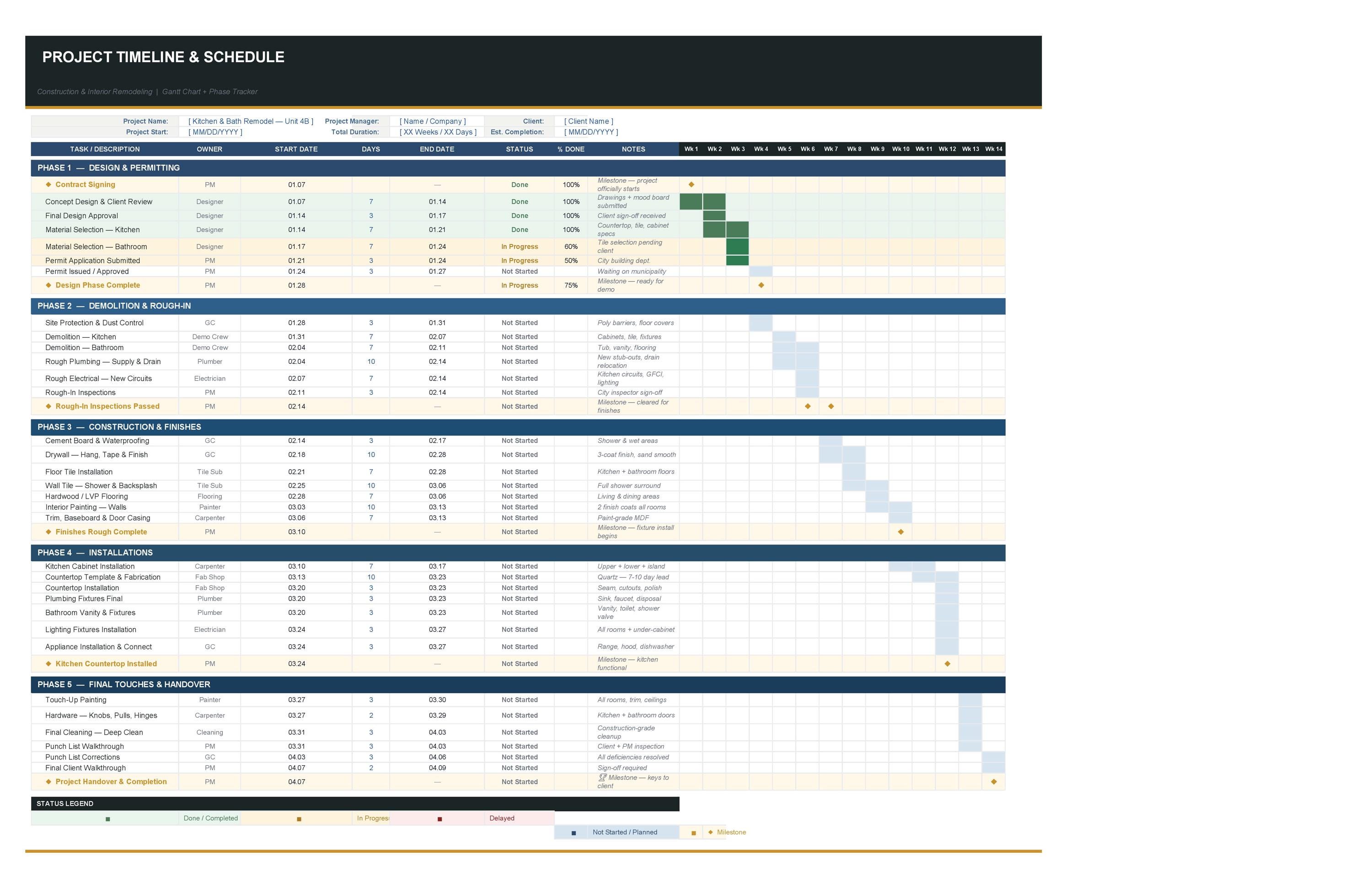Screen dimensions: 1372x888
Task: Click the red Delayed legend square
Action: [x=439, y=819]
